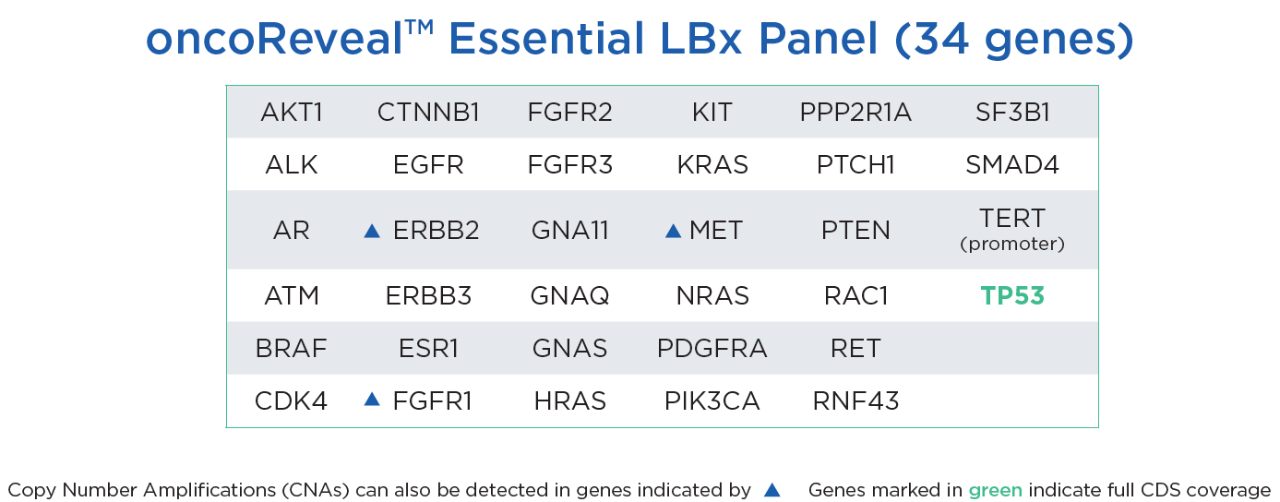The height and width of the screenshot is (502, 1280).
Task: Select the KRAS gene entry
Action: click(x=712, y=165)
